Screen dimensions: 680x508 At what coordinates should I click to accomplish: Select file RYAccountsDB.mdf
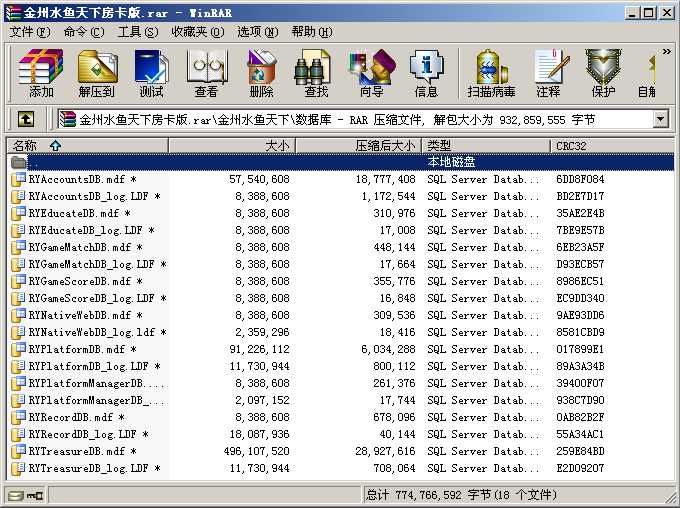pos(82,179)
